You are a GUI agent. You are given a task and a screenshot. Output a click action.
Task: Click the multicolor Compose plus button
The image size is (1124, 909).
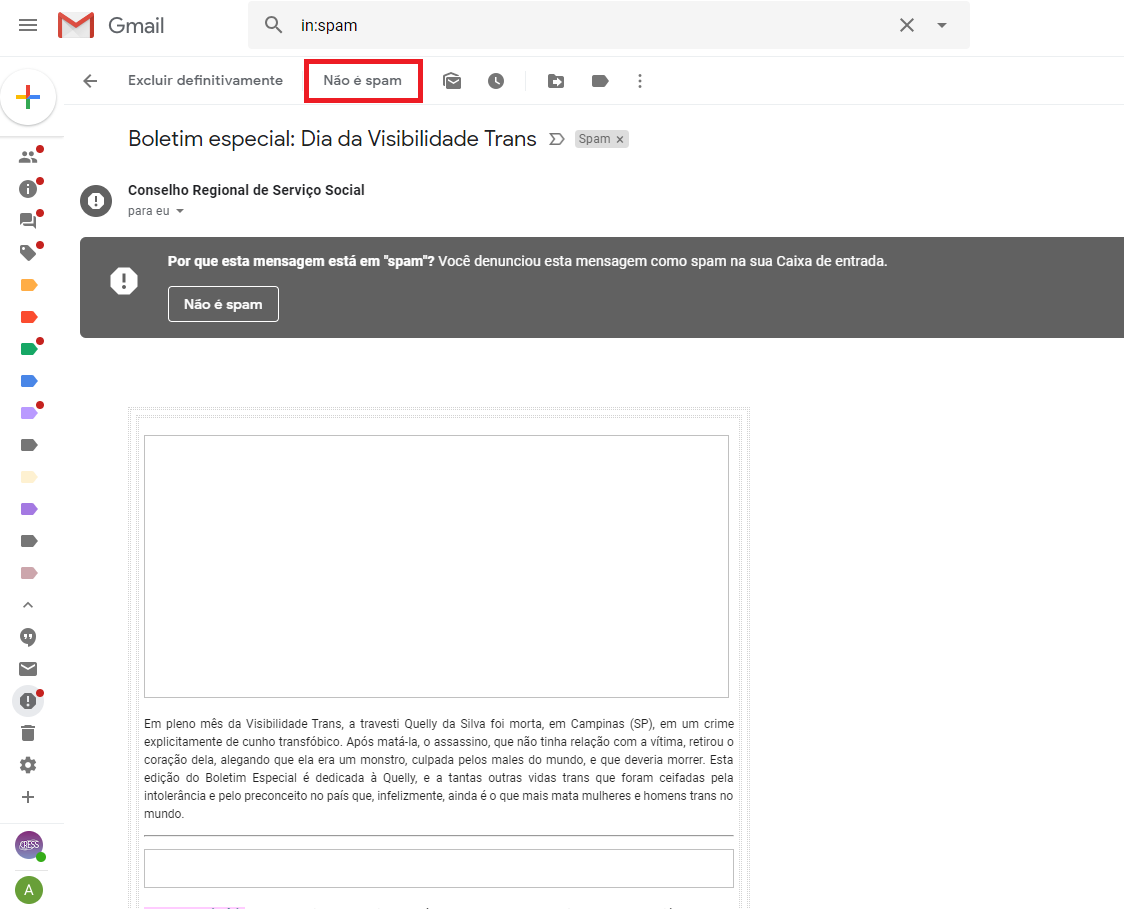28,97
